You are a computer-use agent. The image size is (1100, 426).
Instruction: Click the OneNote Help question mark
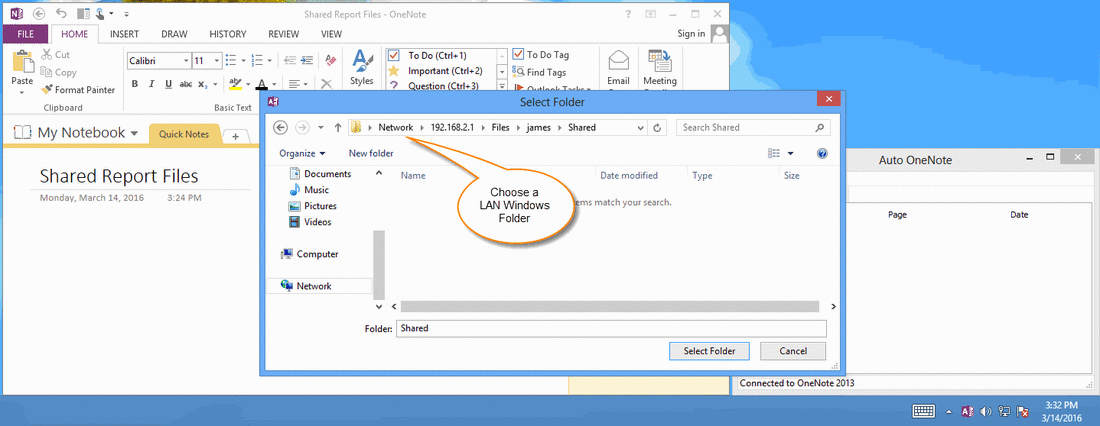[627, 13]
